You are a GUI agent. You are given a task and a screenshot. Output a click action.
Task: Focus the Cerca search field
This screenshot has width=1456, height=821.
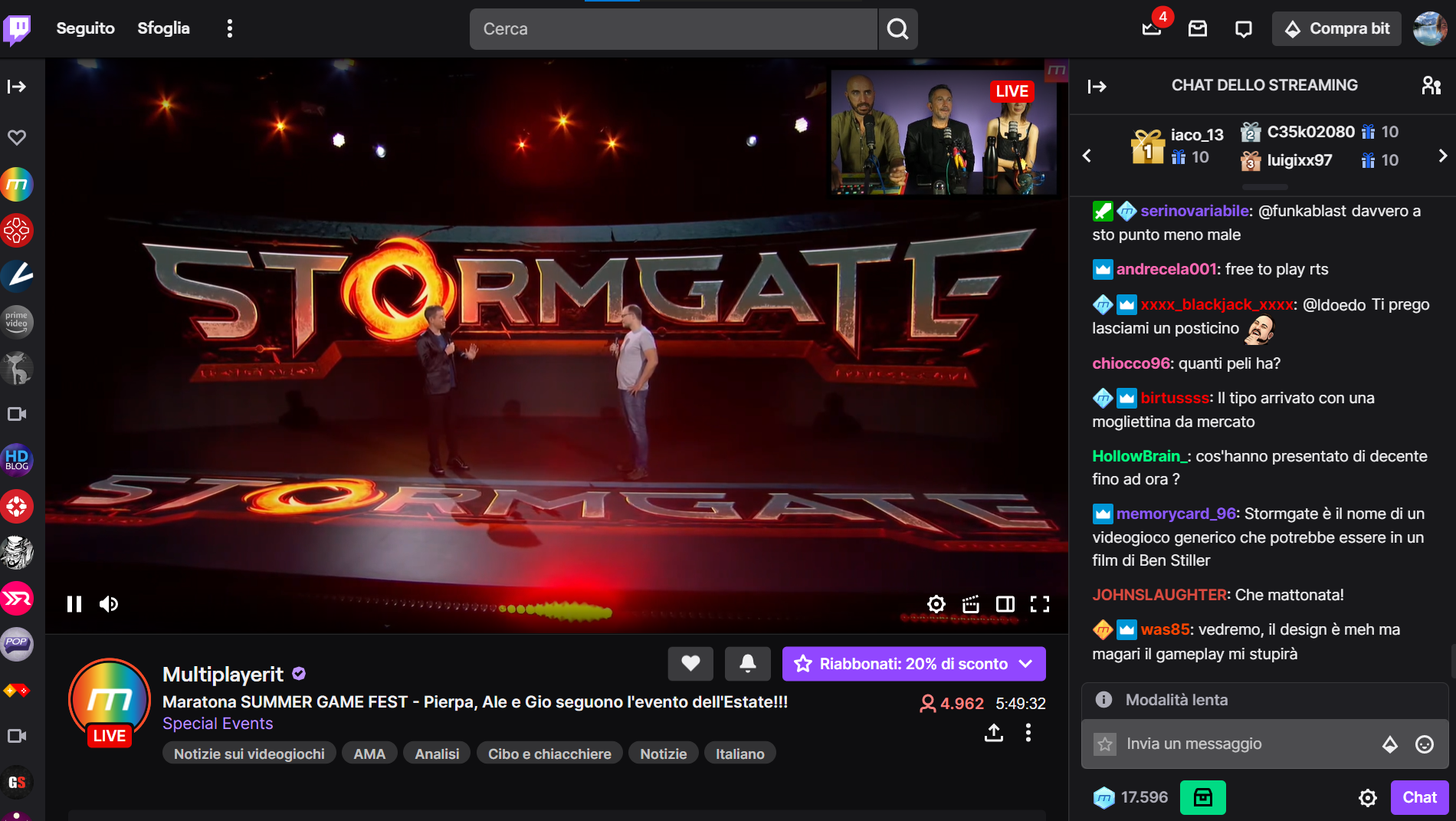tap(673, 29)
